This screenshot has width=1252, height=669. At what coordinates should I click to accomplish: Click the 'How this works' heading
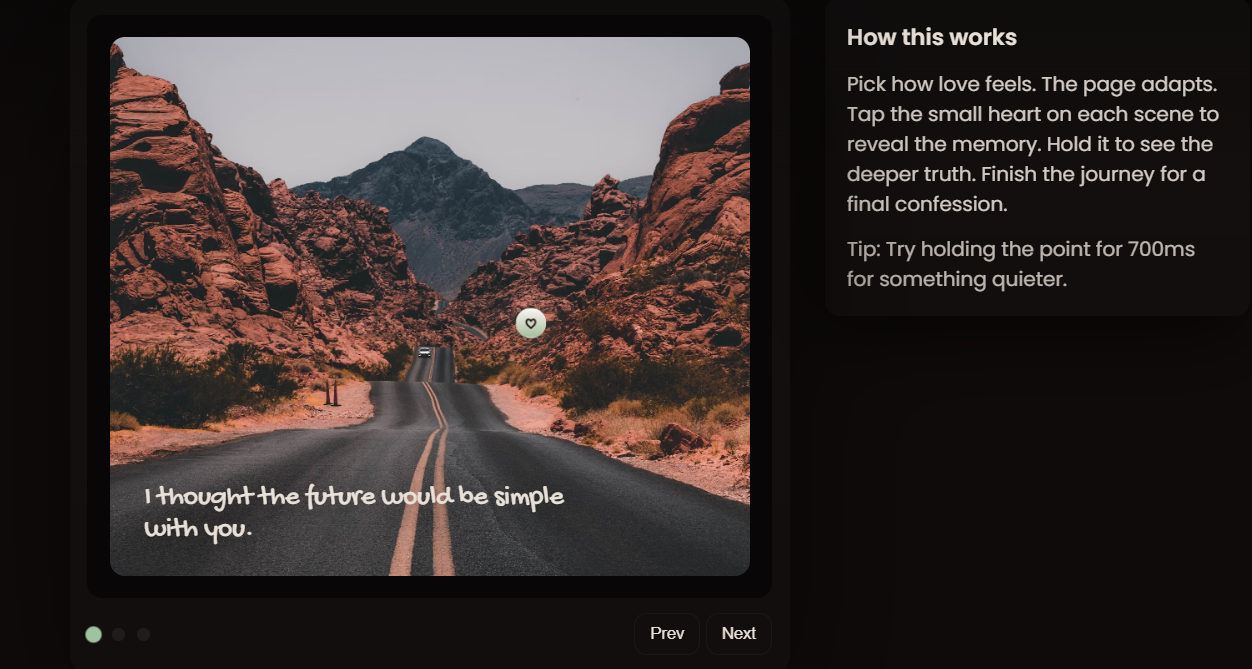tap(932, 38)
